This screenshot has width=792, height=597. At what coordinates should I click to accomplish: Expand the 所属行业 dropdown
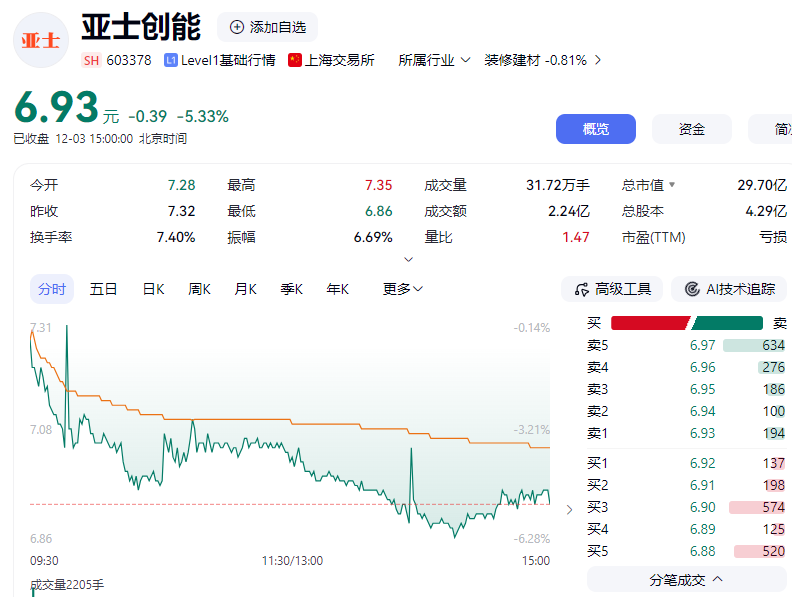[x=434, y=60]
